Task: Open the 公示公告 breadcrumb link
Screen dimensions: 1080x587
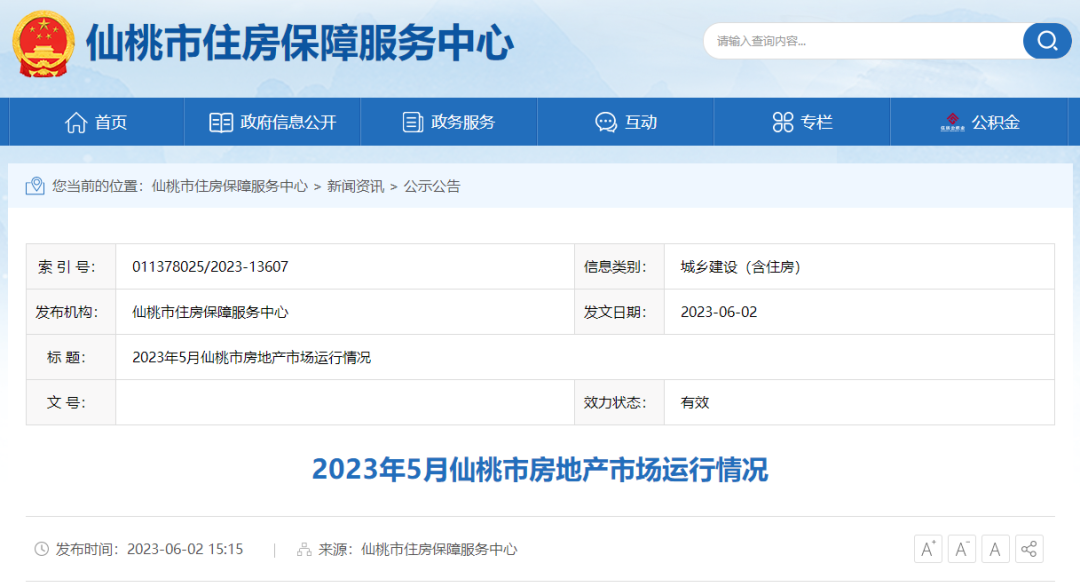Action: (x=432, y=186)
